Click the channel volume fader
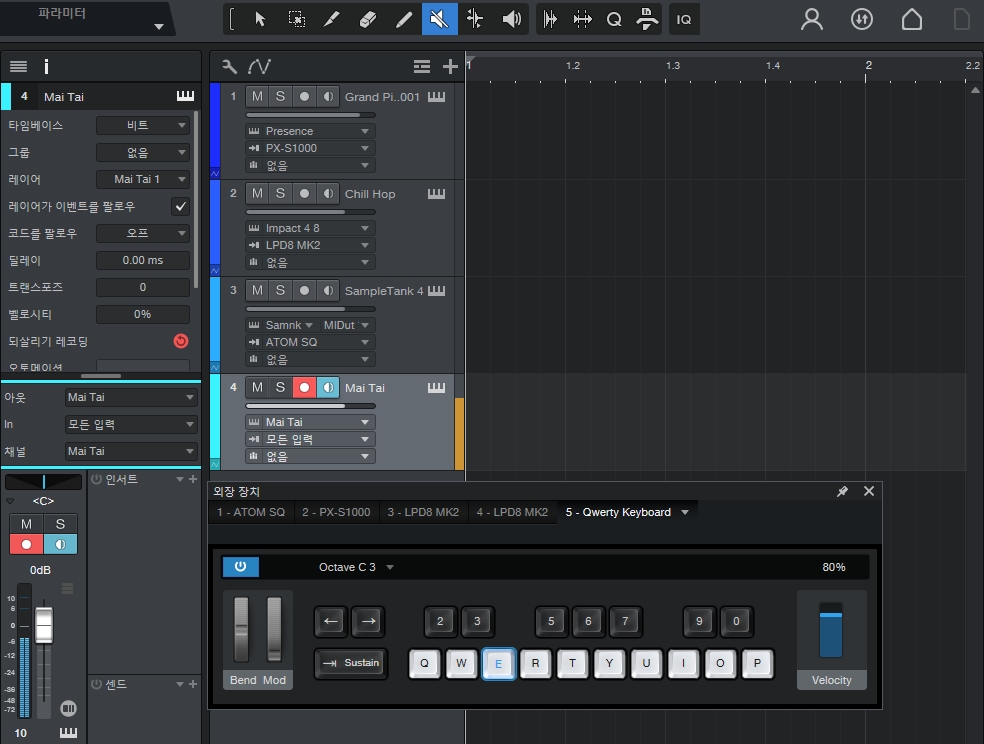 (x=44, y=625)
